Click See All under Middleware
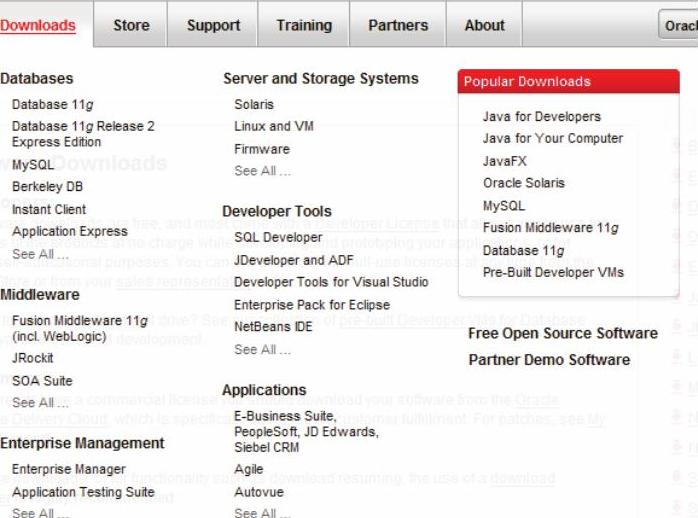This screenshot has height=518, width=698. tap(40, 403)
